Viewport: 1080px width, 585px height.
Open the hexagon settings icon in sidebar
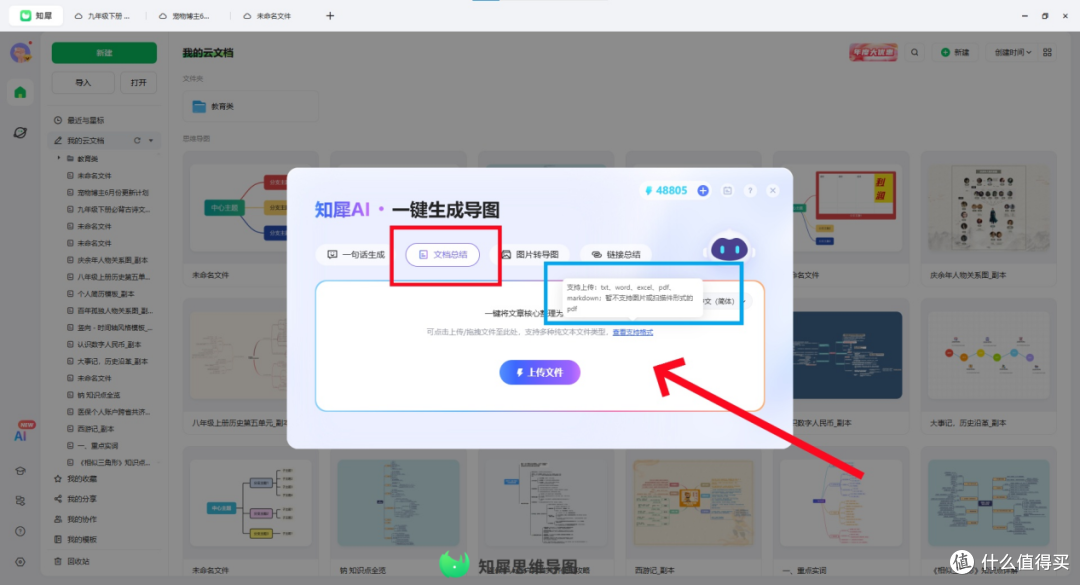point(20,562)
